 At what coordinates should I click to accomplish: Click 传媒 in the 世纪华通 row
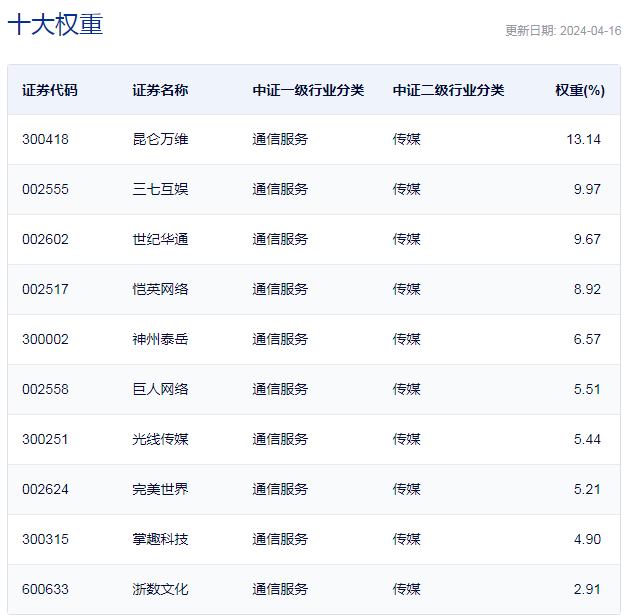click(407, 239)
